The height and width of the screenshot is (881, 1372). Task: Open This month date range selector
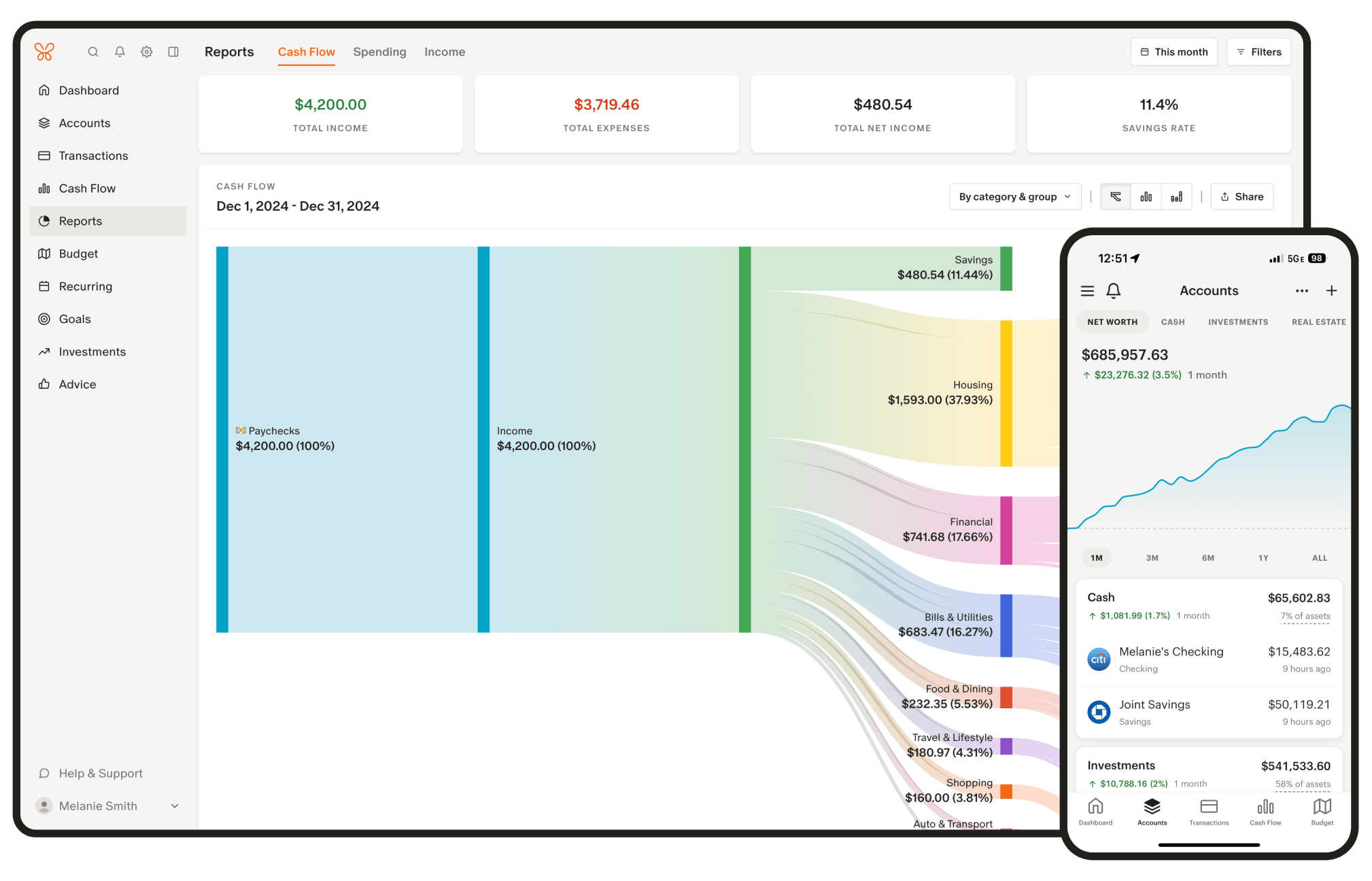(1173, 52)
